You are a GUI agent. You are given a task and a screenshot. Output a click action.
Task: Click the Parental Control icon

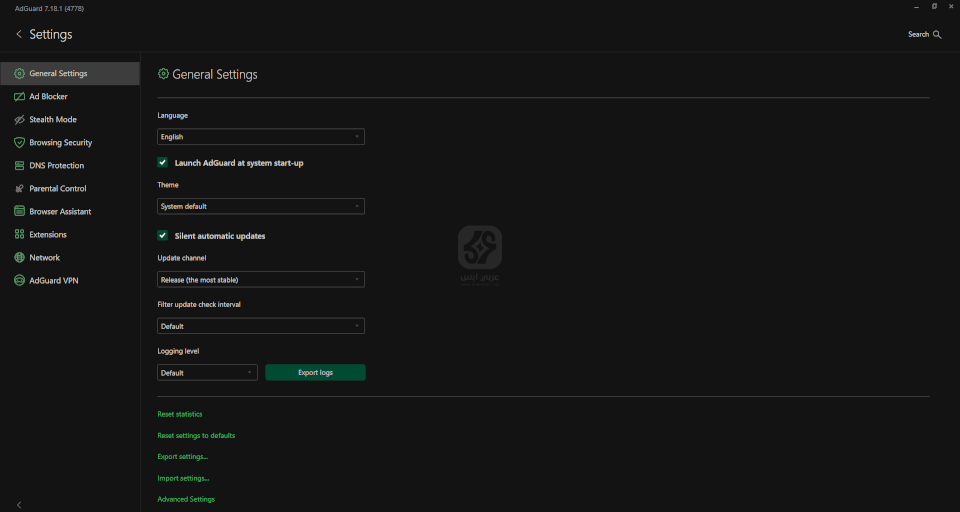pos(19,189)
